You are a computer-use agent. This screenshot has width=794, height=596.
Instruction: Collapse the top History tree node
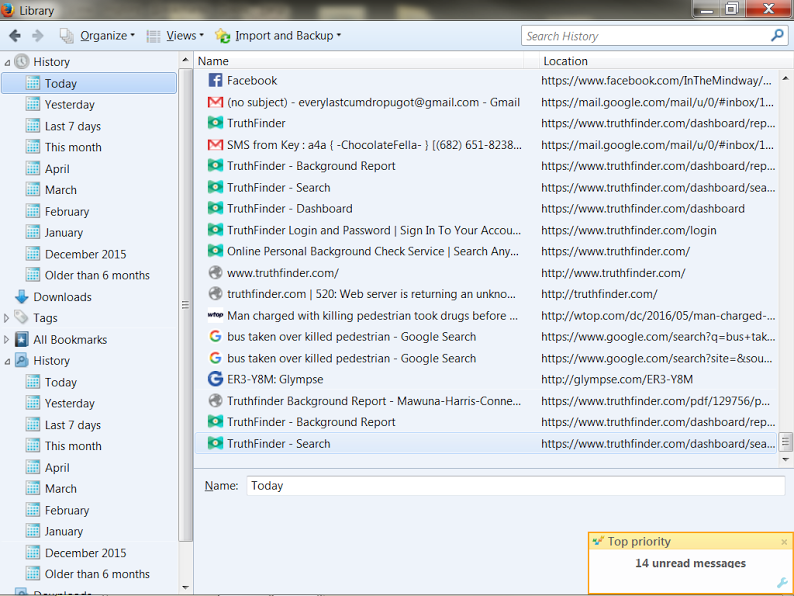7,63
